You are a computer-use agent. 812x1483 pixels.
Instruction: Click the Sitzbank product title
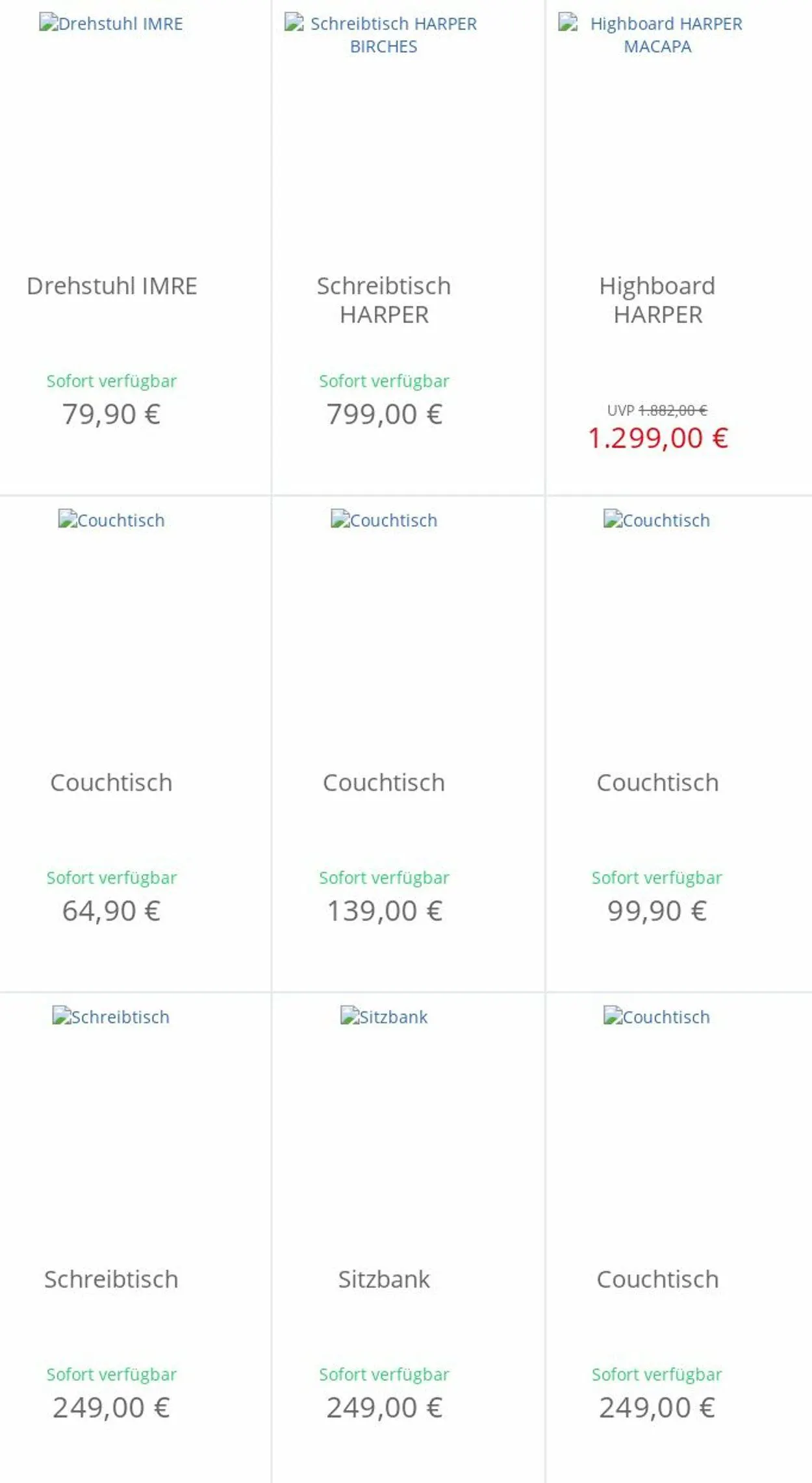click(384, 1280)
